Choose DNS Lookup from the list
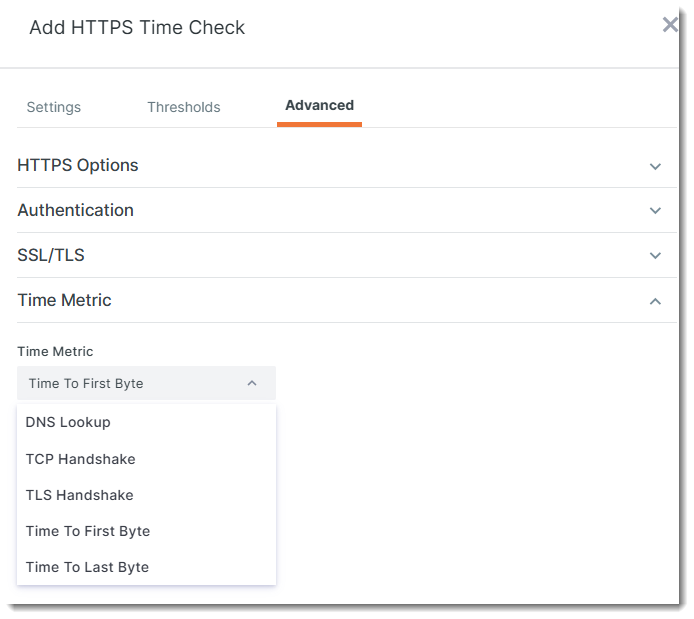The image size is (694, 619). pos(68,422)
